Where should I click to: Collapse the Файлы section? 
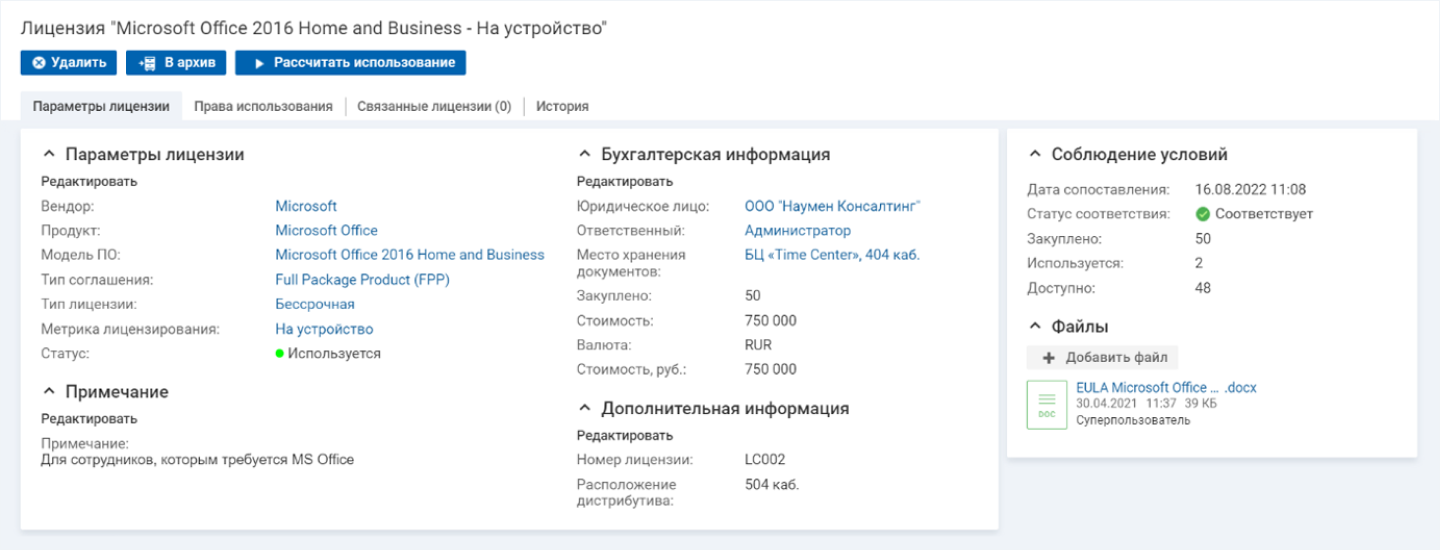tap(1035, 327)
